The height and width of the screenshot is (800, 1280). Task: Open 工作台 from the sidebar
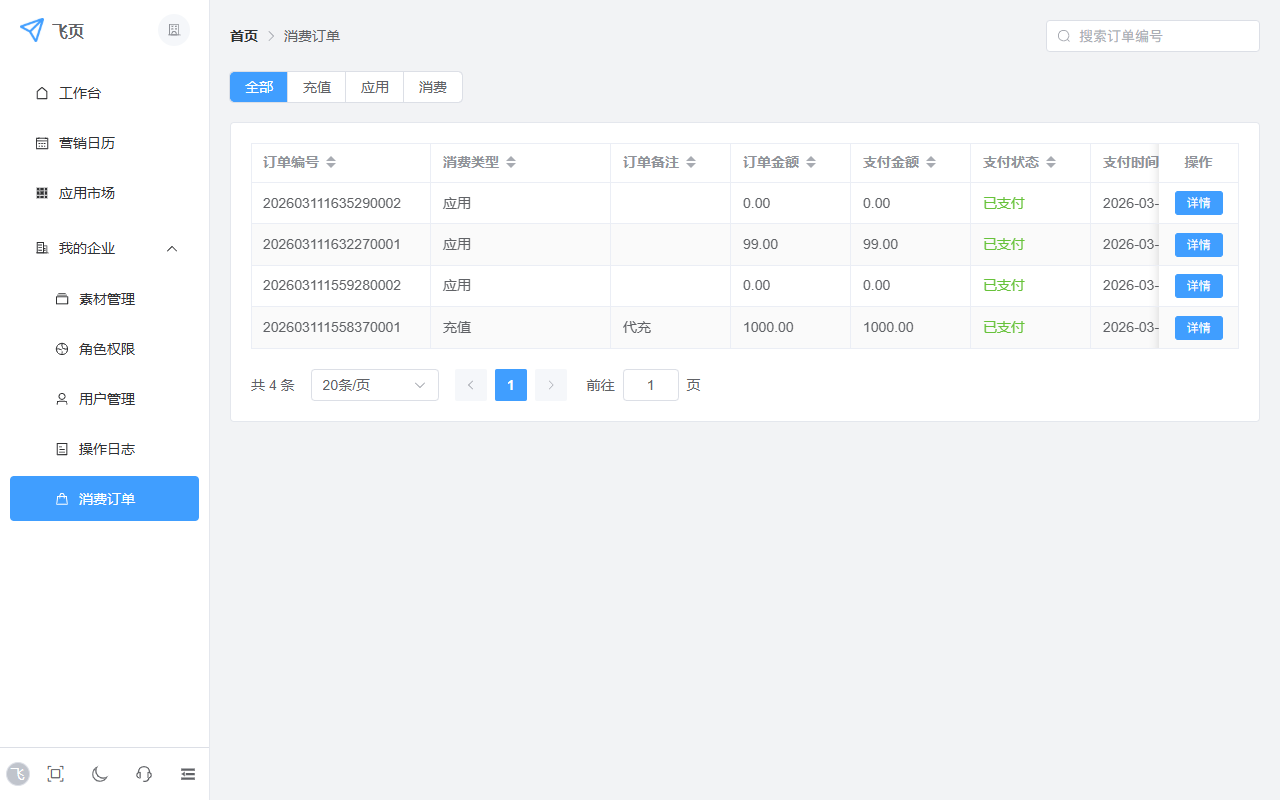[80, 93]
